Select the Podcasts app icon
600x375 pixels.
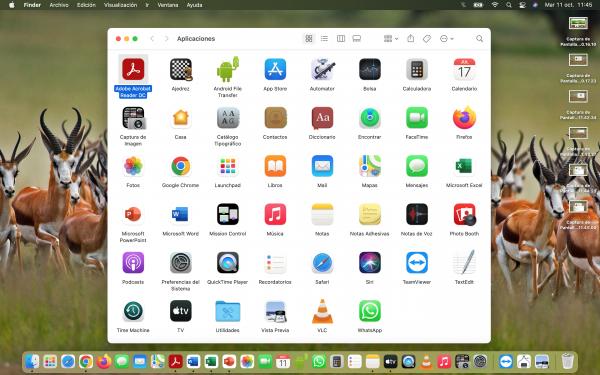(x=133, y=263)
